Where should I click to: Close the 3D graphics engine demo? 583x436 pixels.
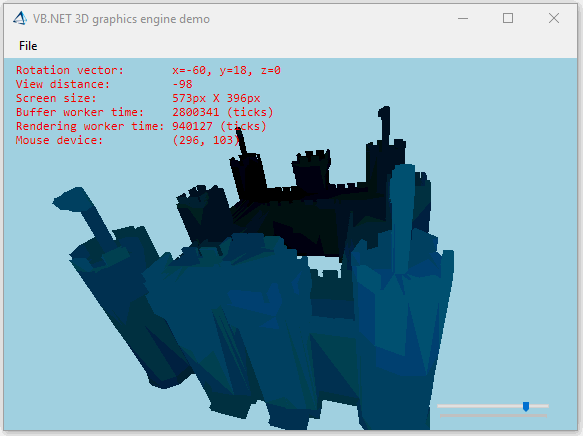click(554, 18)
